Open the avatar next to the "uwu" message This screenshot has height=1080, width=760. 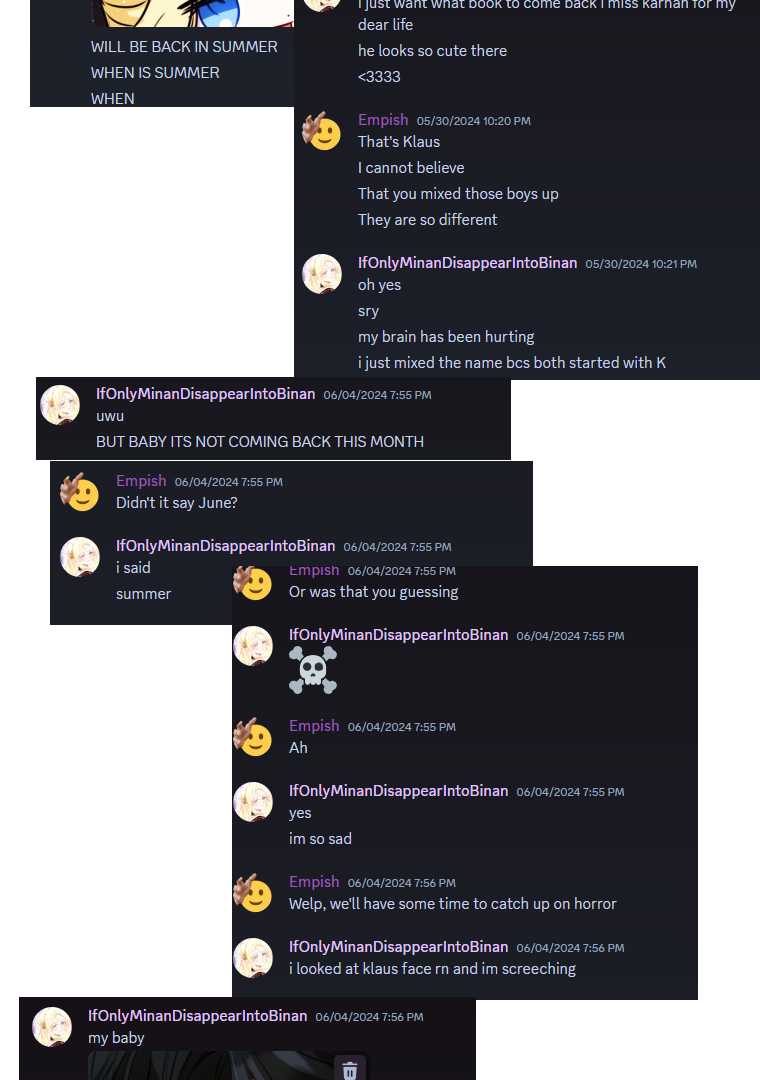(x=60, y=404)
